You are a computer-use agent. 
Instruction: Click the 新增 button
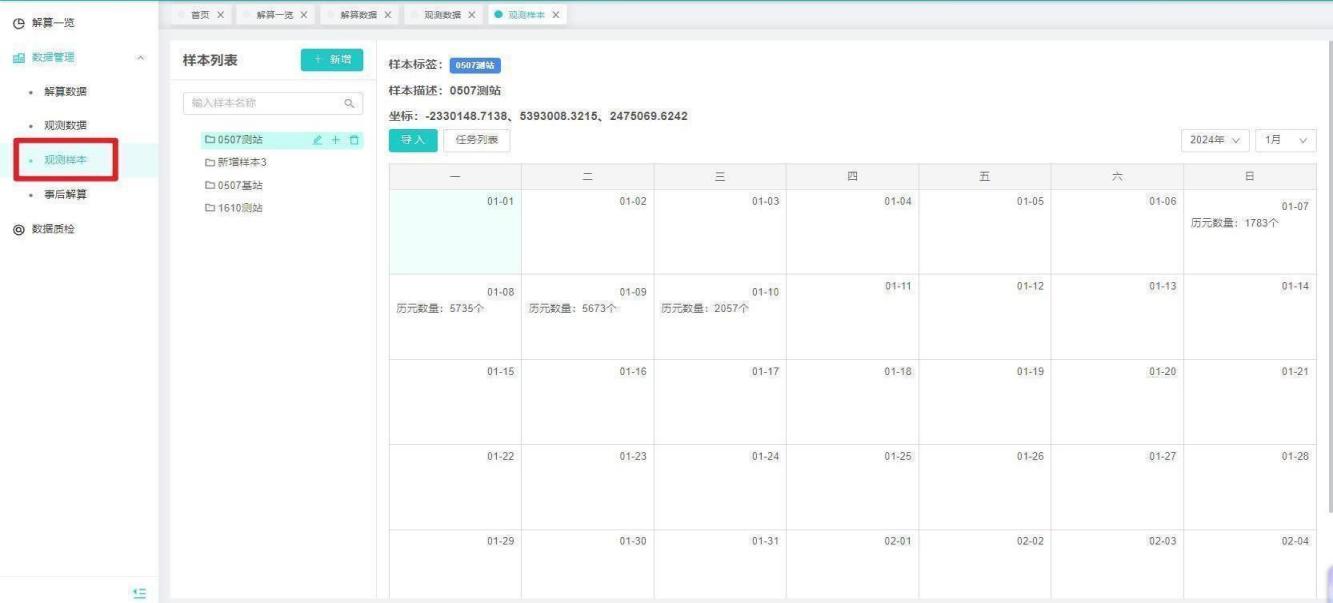[x=332, y=60]
